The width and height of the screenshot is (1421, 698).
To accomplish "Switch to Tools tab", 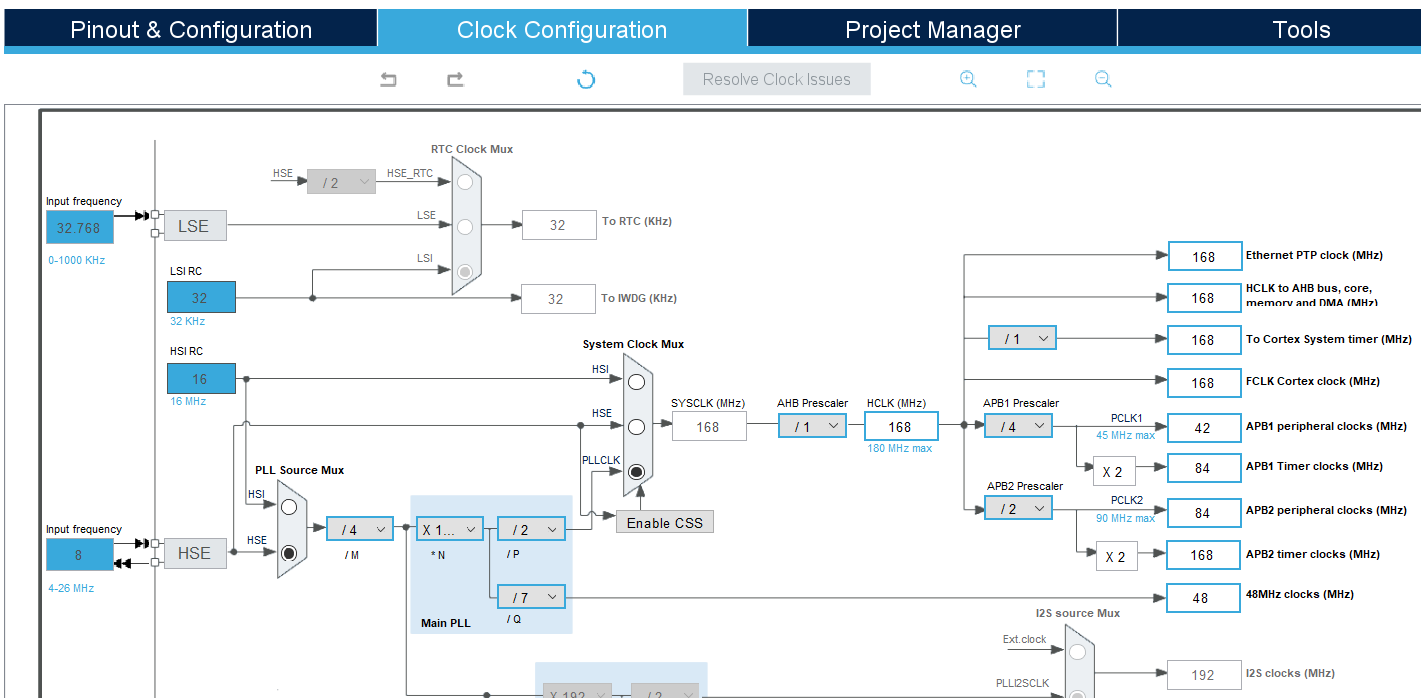I will tap(1301, 29).
